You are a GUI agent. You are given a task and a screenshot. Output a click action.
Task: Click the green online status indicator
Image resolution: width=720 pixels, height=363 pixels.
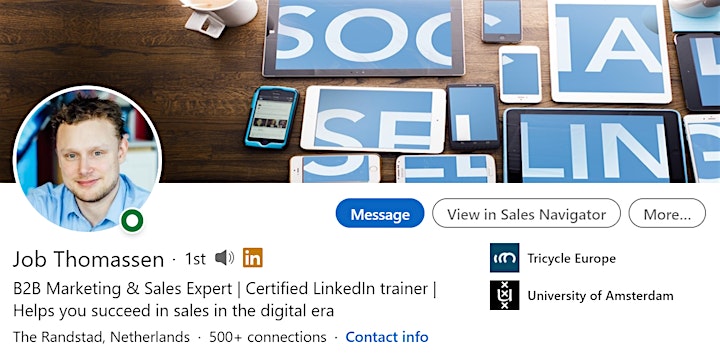tap(132, 221)
